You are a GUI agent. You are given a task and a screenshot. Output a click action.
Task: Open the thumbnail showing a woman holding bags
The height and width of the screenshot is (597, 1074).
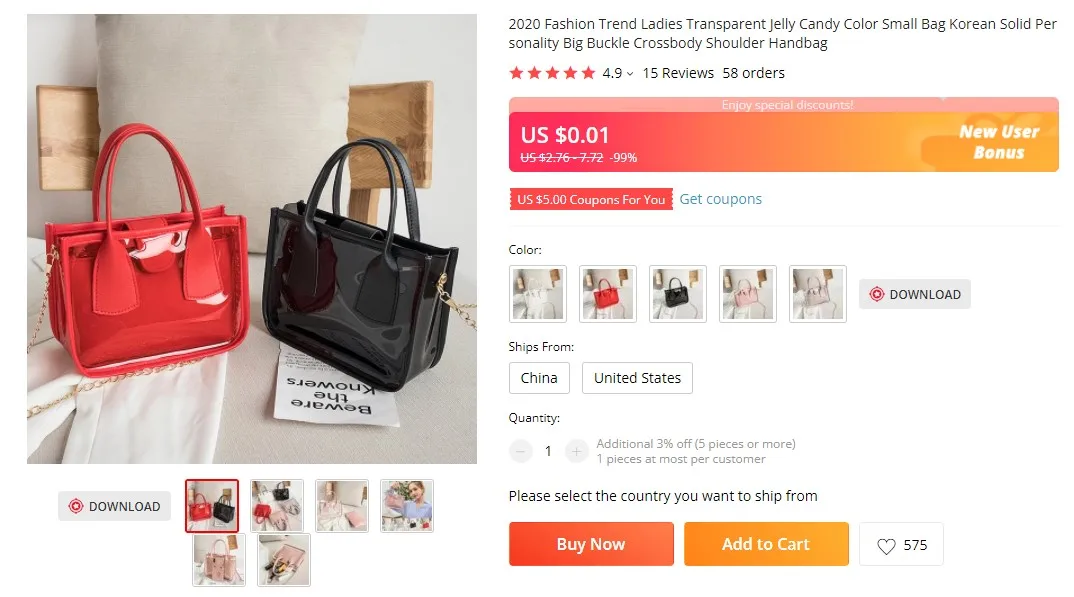(407, 506)
